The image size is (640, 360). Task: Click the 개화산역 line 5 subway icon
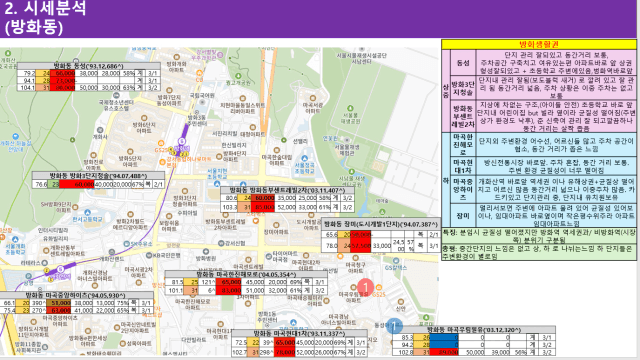pos(60,269)
